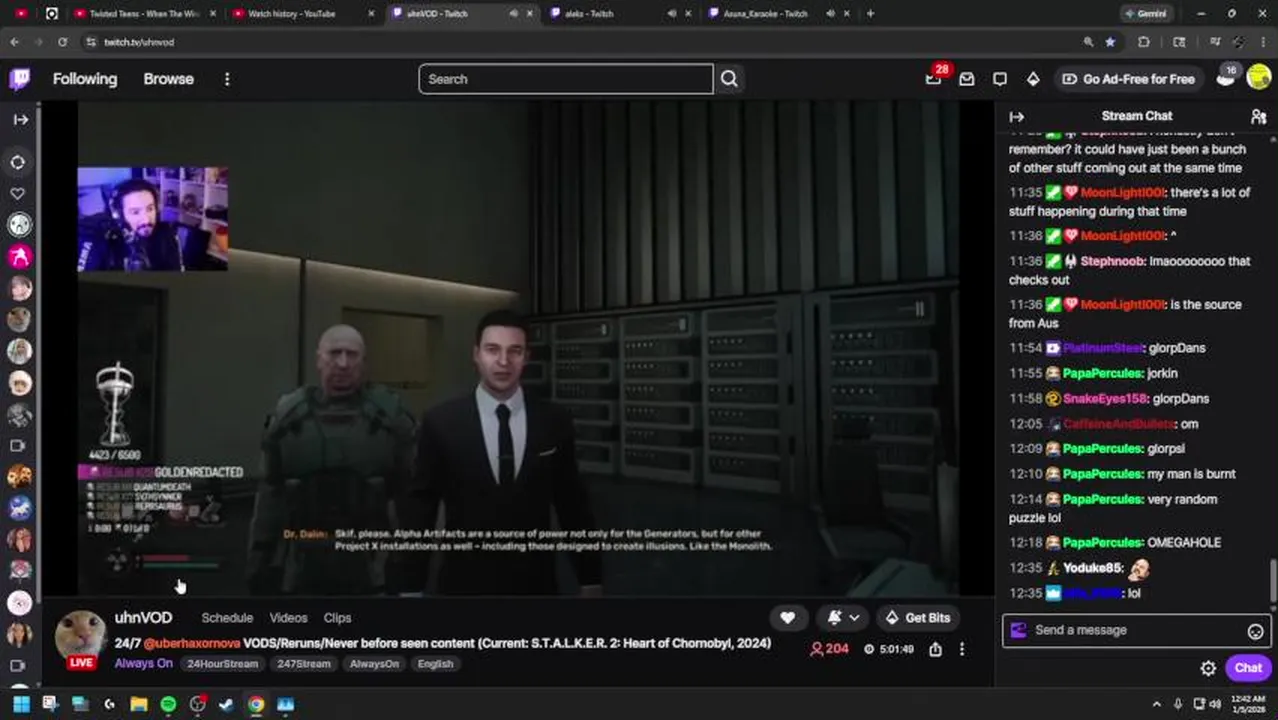Open Chrome extensions puzzle icon
Viewport: 1278px width, 720px height.
pyautogui.click(x=1144, y=42)
